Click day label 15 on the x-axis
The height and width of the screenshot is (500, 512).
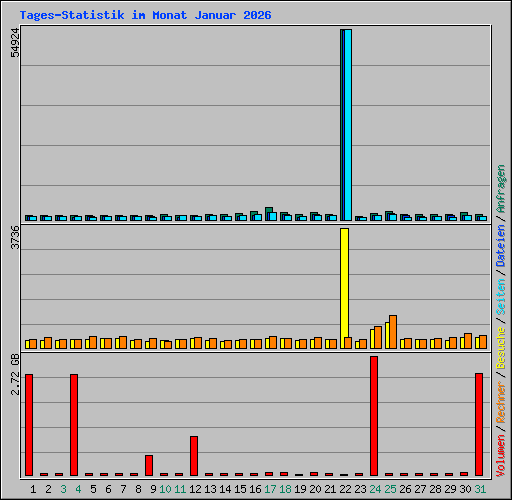tap(240, 489)
